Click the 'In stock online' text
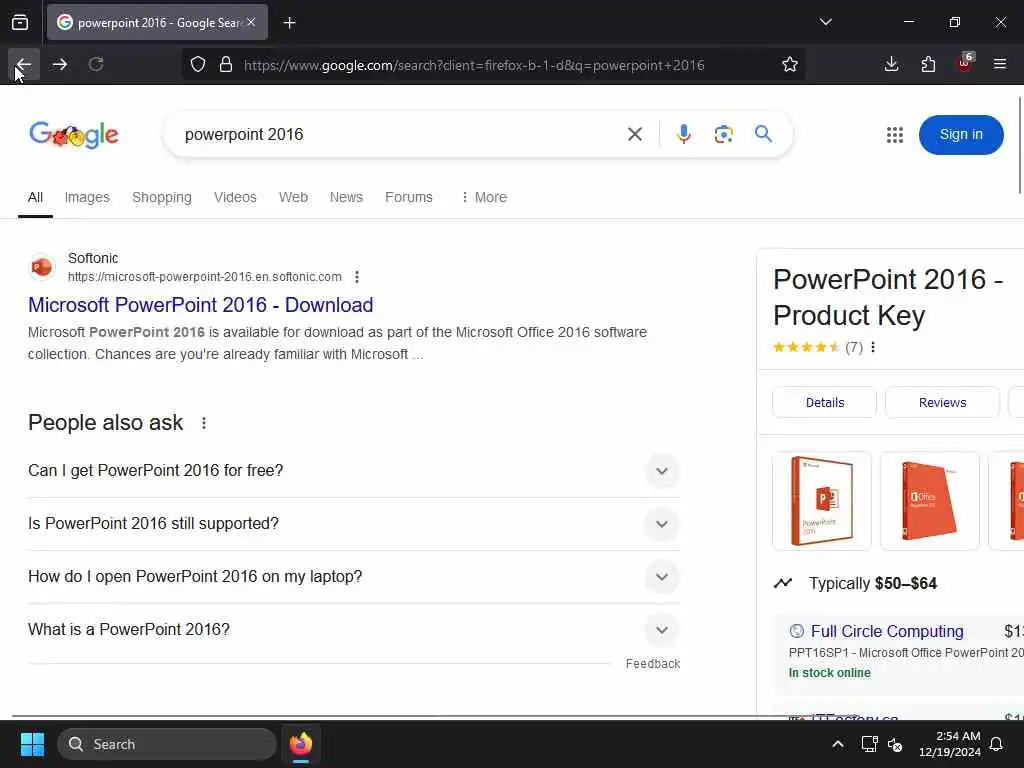The image size is (1024, 768). click(829, 673)
